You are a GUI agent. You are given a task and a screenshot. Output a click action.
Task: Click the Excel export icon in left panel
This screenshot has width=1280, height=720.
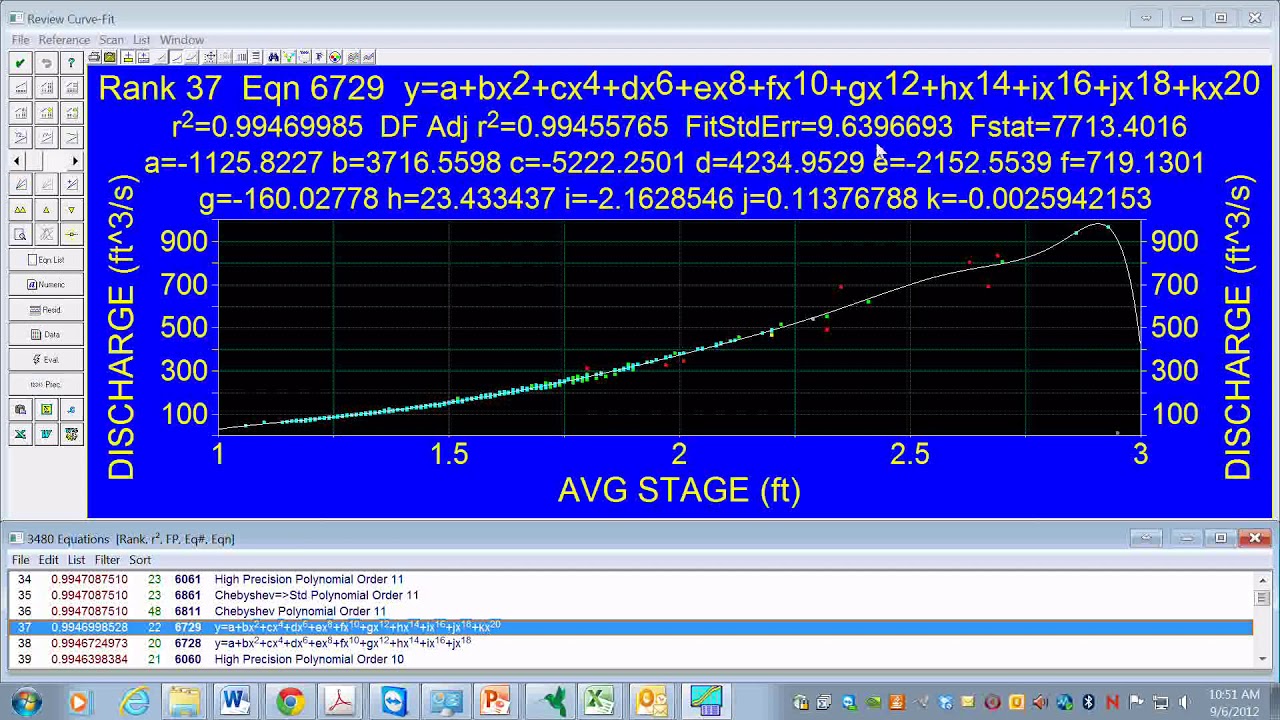20,434
